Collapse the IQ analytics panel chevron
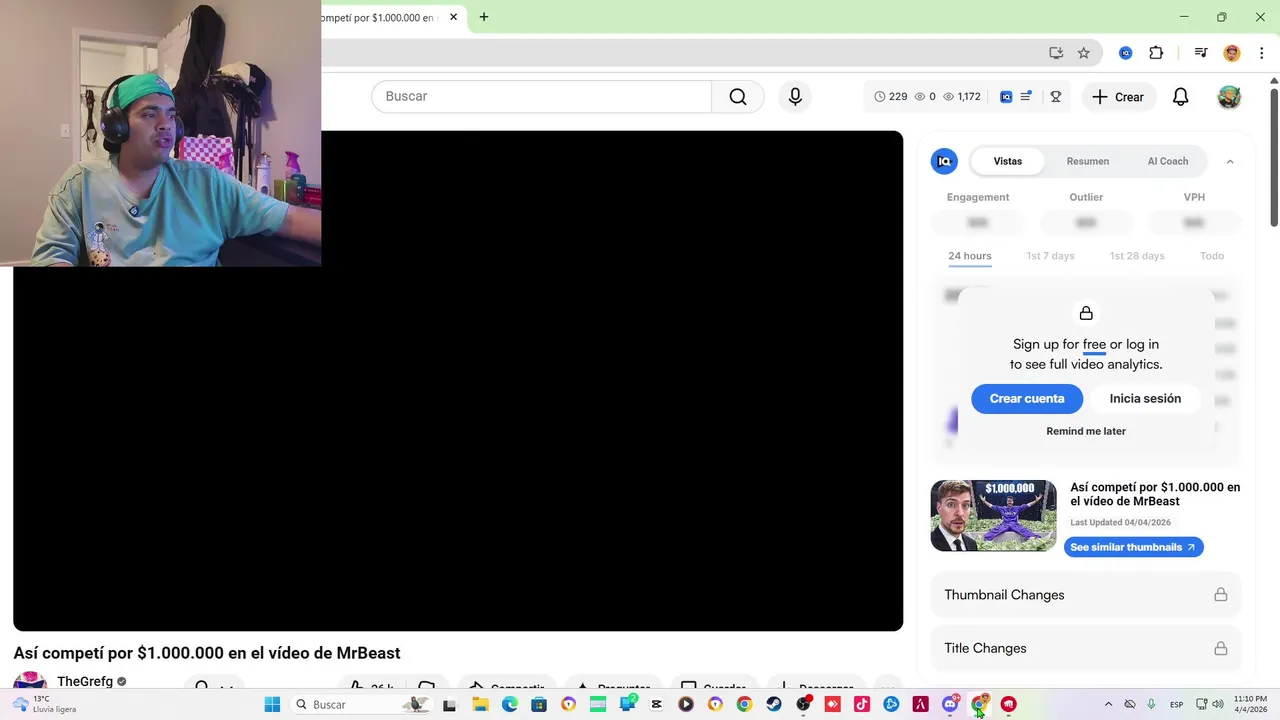Screen dimensions: 1280x720 tap(1230, 161)
